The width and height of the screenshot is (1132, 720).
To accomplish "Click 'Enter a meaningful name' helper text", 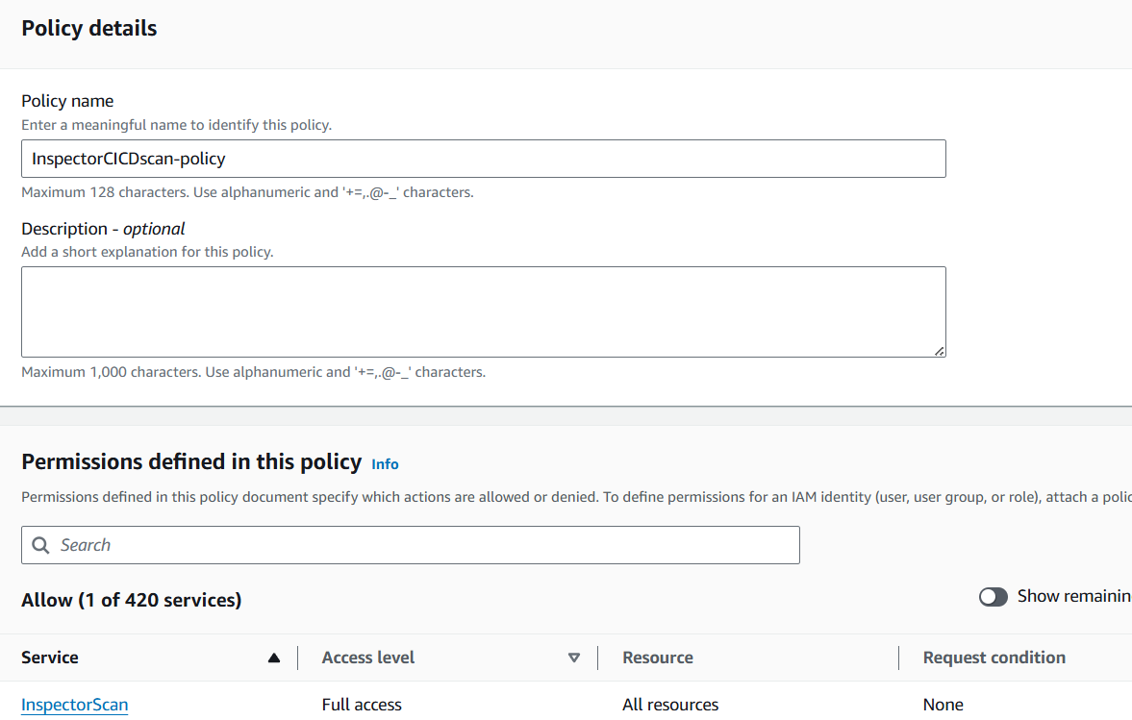I will coord(177,125).
